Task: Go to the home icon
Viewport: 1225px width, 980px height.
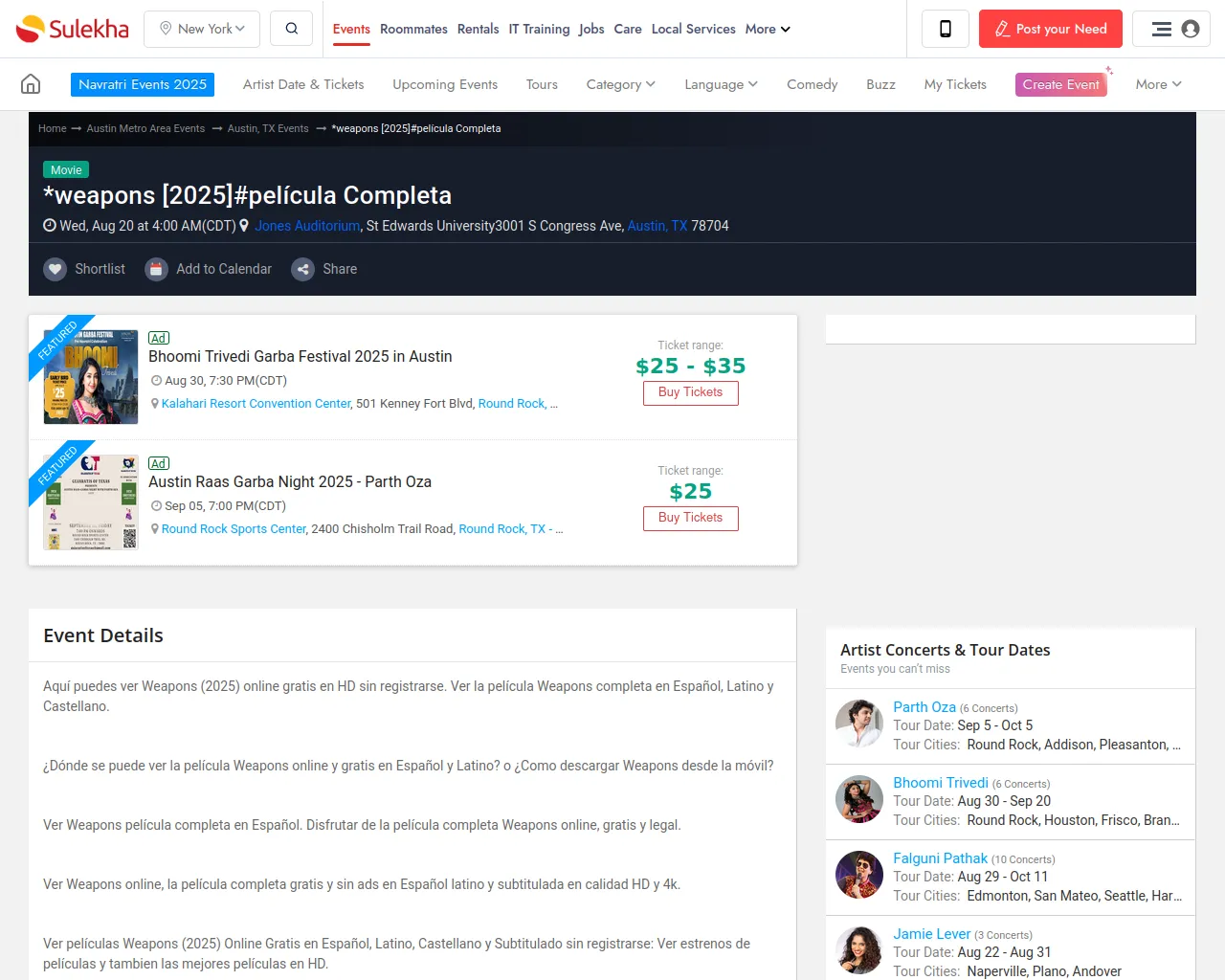Action: (31, 84)
